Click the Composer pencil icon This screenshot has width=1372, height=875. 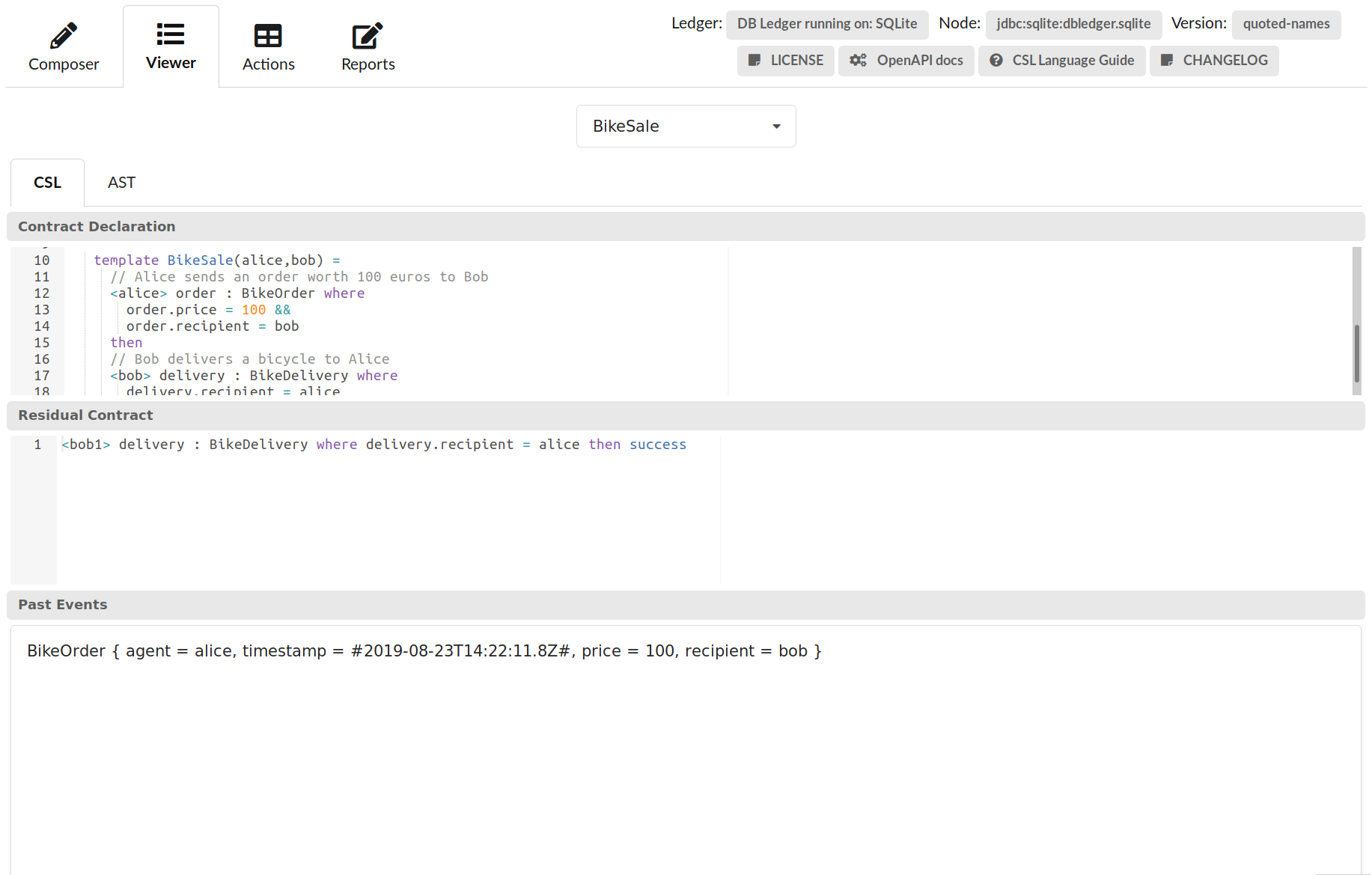coord(64,35)
